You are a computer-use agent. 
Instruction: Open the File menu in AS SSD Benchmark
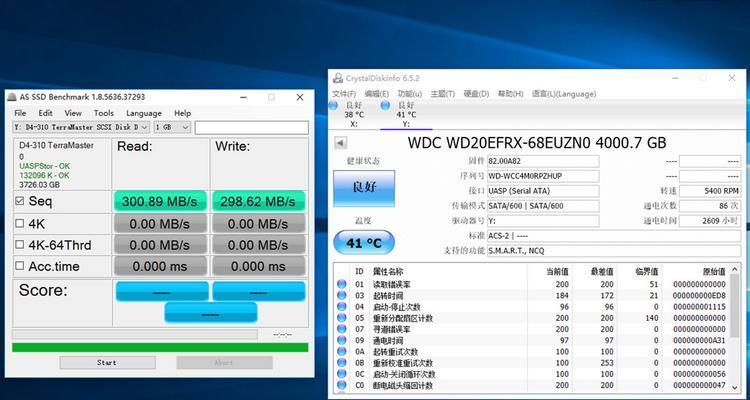pyautogui.click(x=20, y=113)
